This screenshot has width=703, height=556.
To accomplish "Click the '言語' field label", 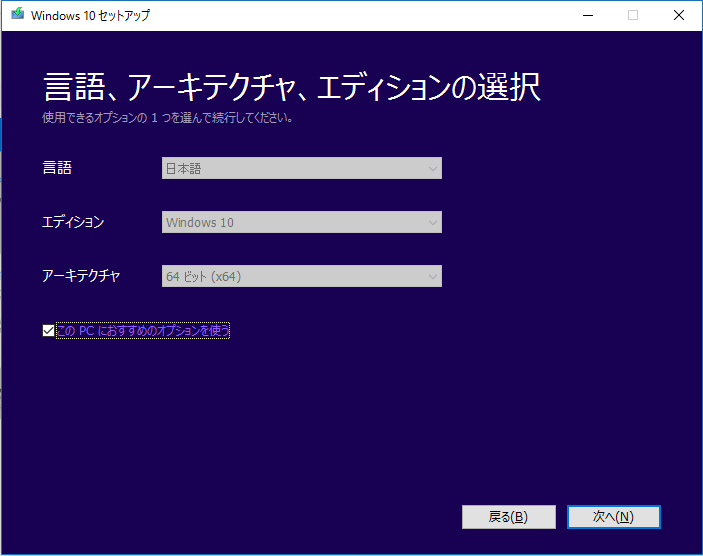I will coord(57,168).
